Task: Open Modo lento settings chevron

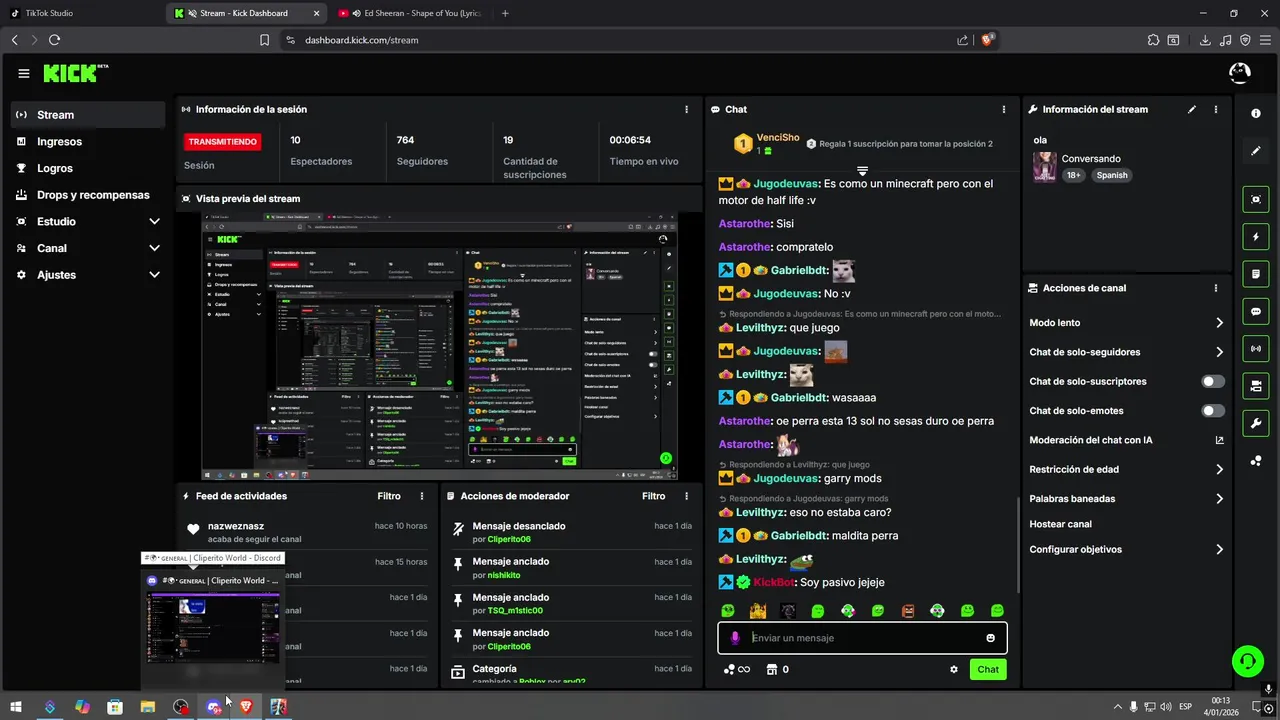Action: 1219,323
